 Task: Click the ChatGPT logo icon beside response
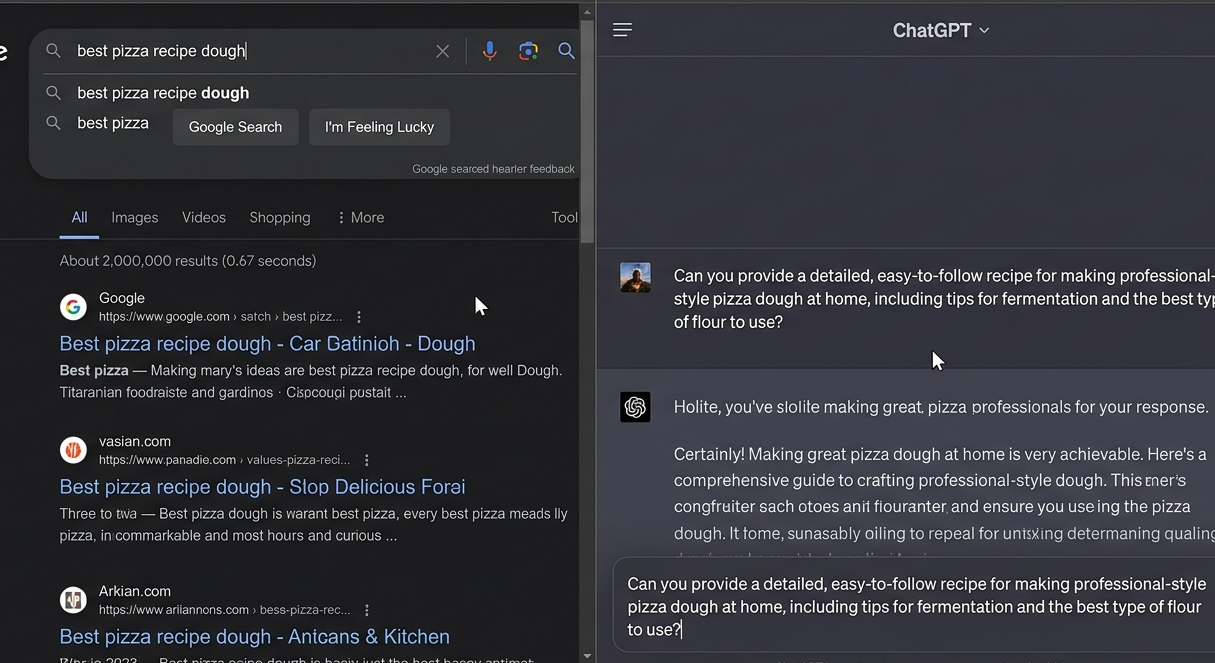coord(635,407)
